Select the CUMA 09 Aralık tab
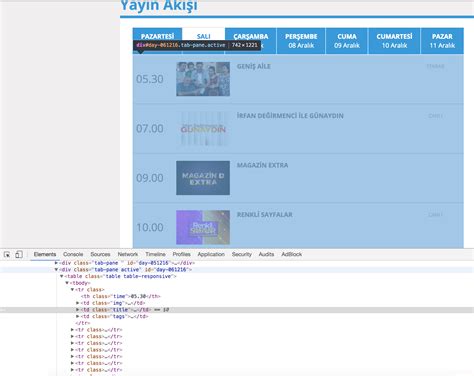 point(347,41)
